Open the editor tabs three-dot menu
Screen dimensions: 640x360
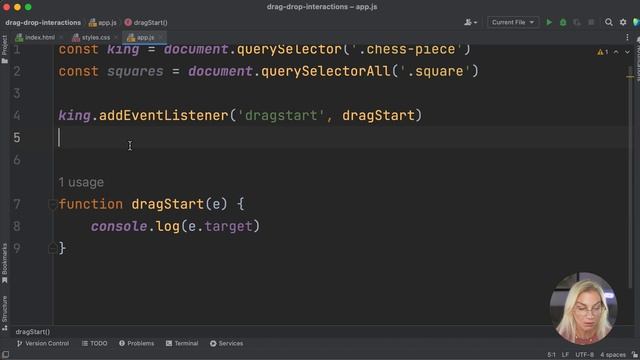coord(627,38)
